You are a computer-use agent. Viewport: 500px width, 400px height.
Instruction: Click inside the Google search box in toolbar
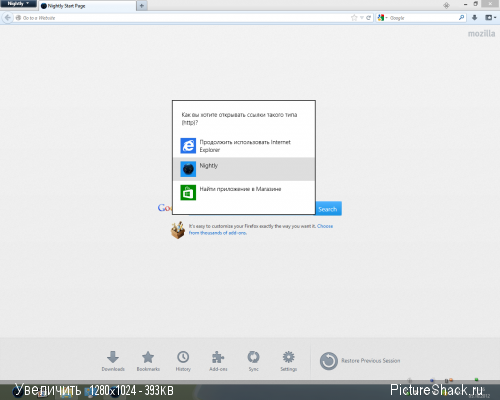click(x=423, y=18)
